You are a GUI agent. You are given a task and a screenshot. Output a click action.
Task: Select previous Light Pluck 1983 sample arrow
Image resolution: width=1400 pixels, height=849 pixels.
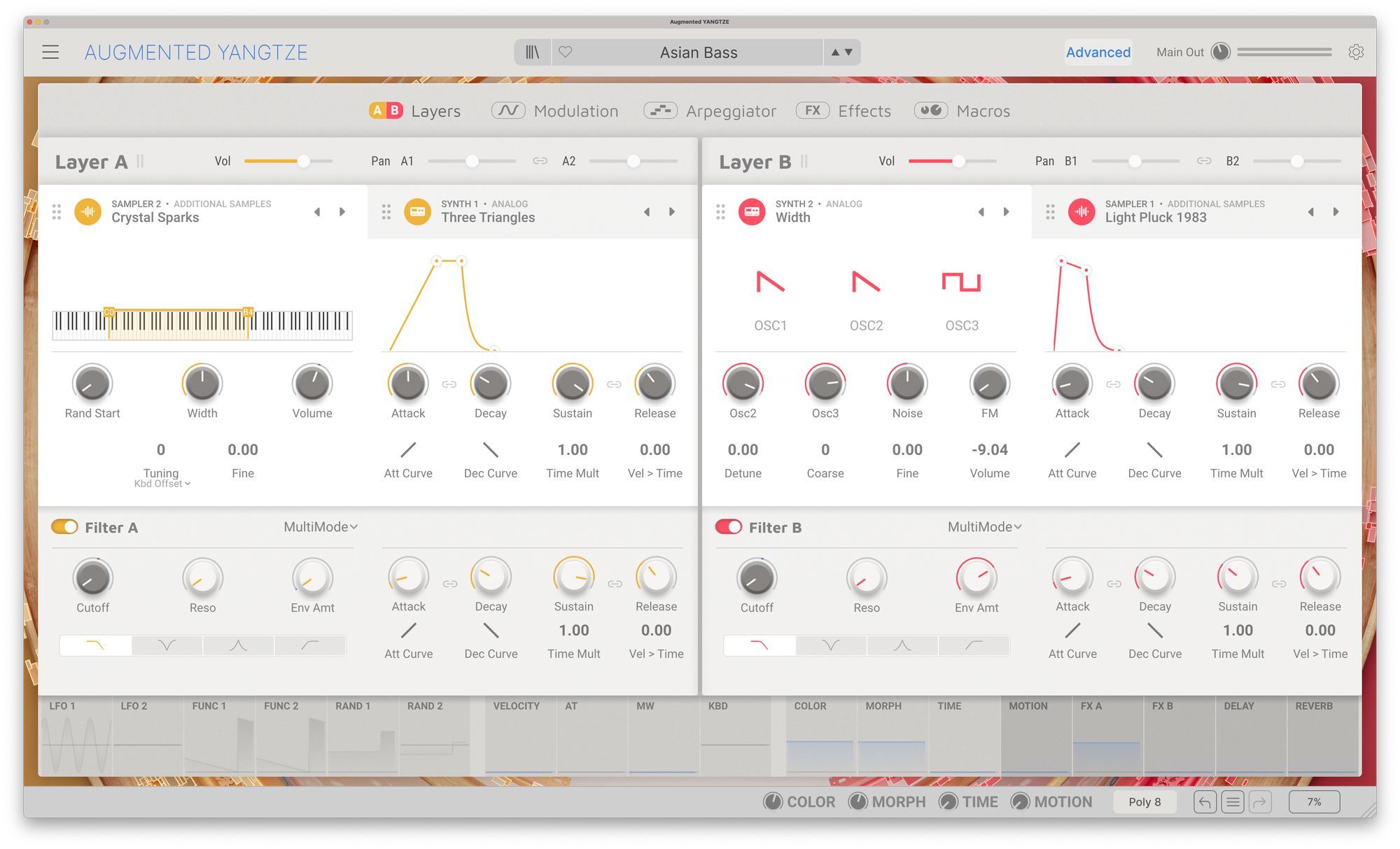(1310, 211)
